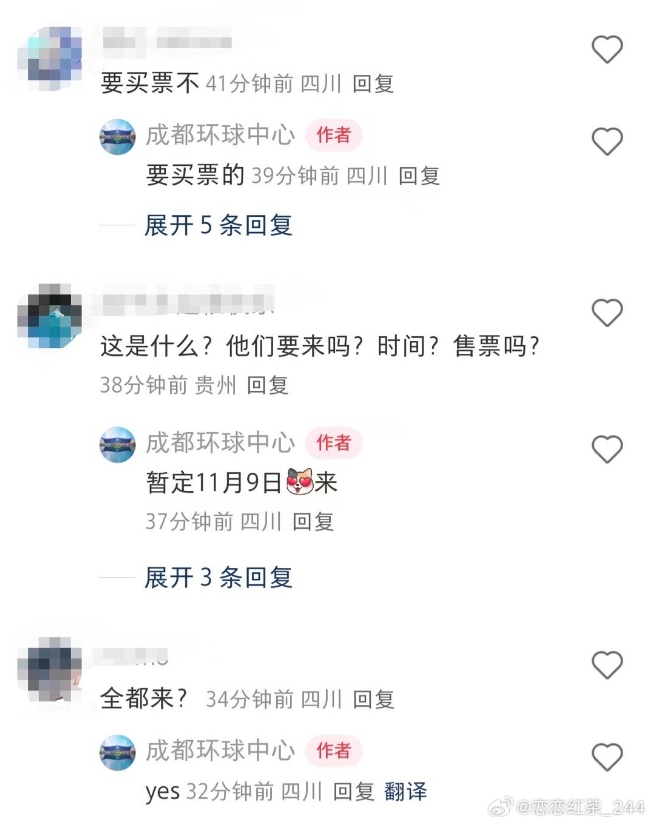Reply to the comment from 贵州

267,386
